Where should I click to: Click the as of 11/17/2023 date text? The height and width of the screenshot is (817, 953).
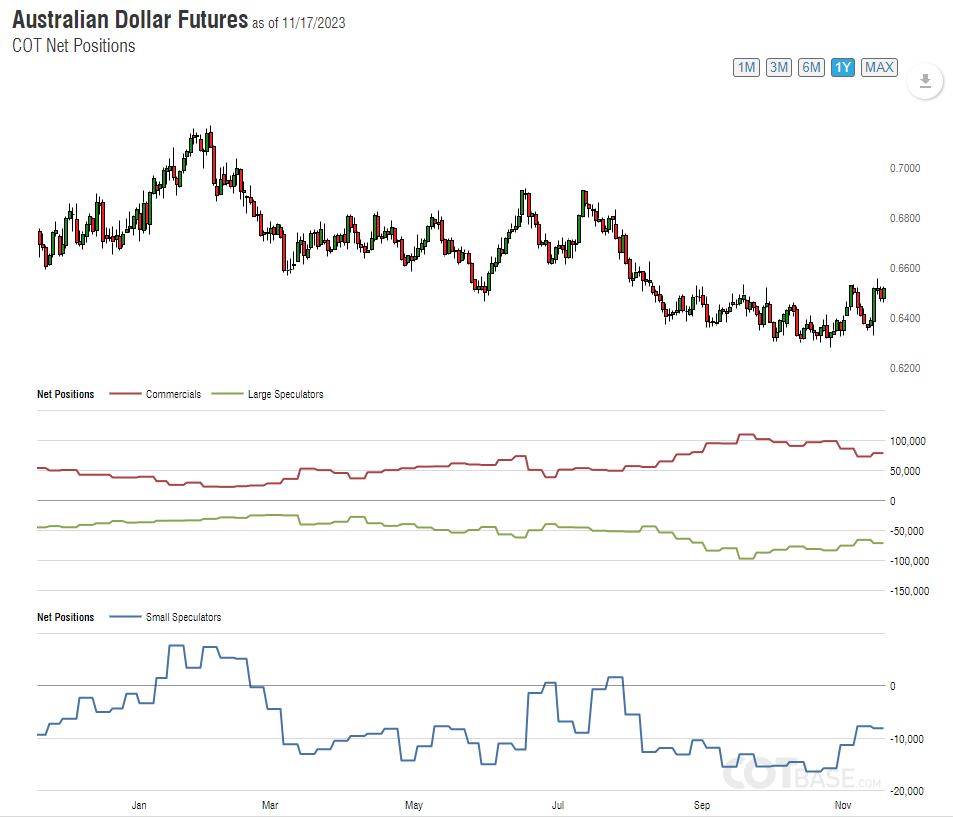coord(298,23)
